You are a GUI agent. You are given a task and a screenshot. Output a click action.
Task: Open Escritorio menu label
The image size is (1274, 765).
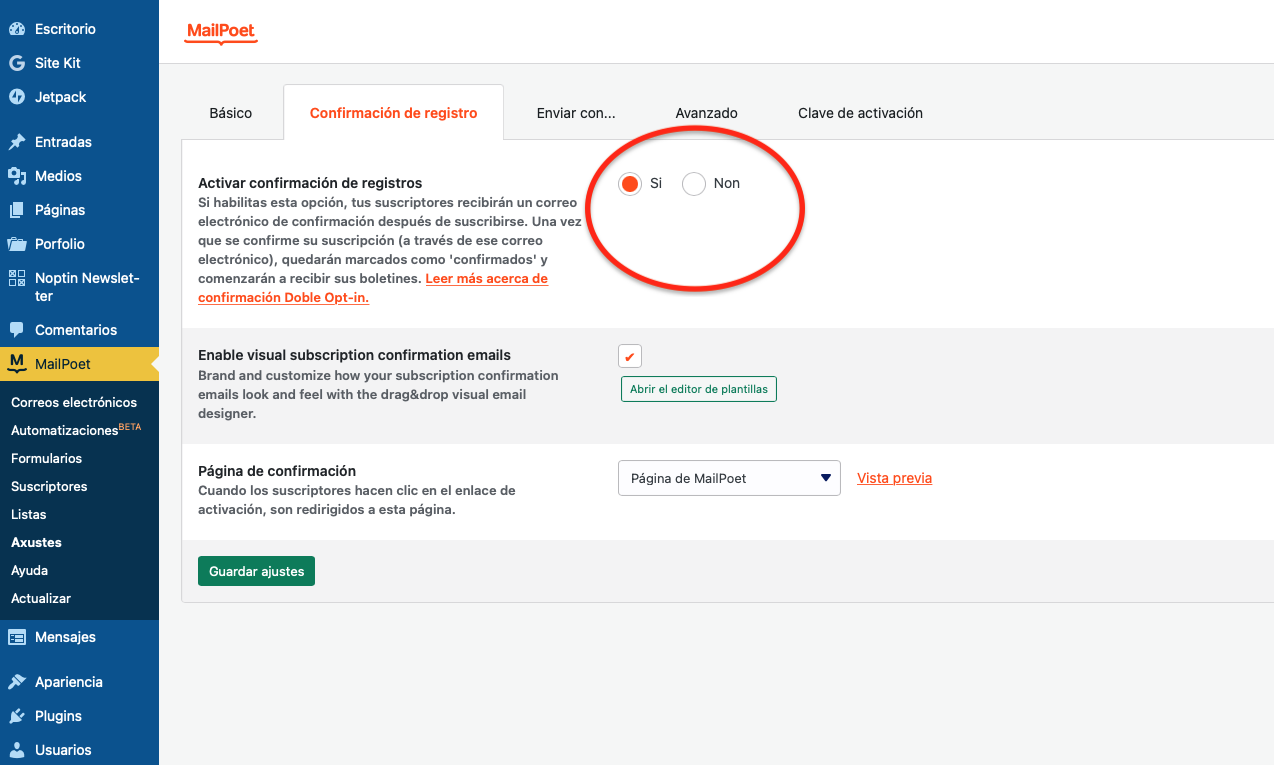tap(65, 29)
